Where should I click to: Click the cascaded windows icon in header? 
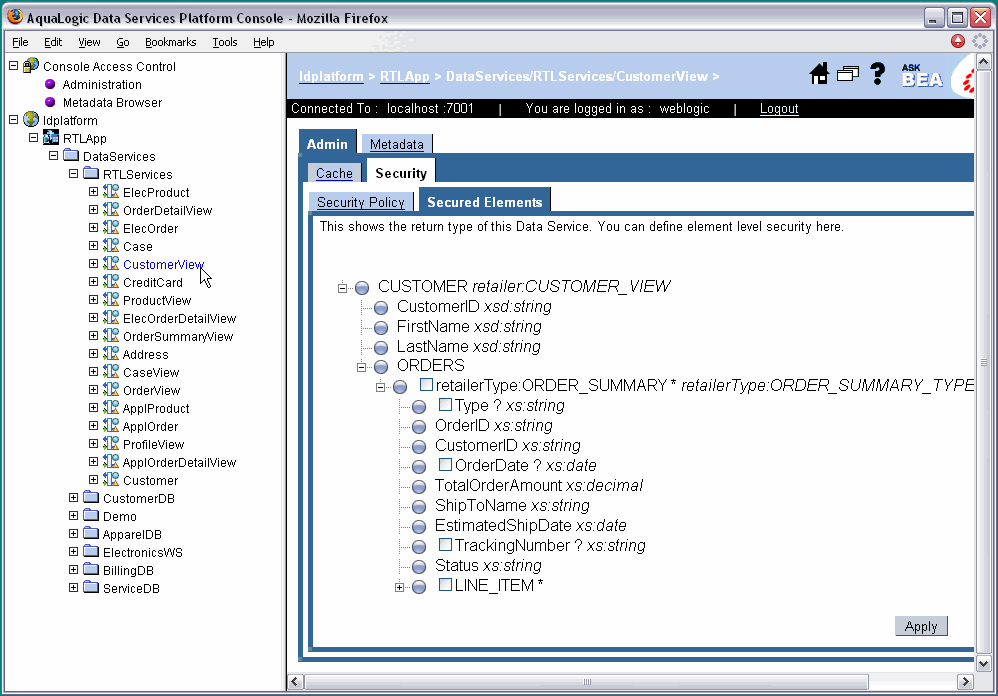tap(847, 74)
